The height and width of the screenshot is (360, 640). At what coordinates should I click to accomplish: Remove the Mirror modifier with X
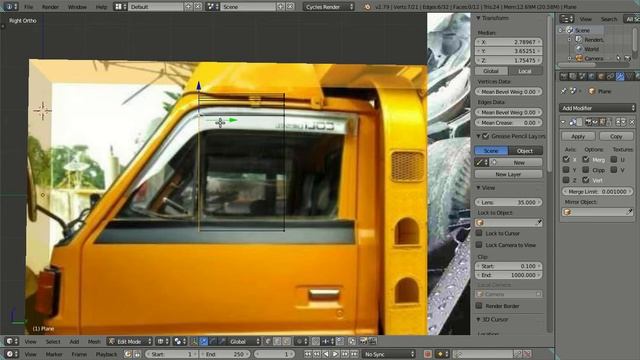[x=632, y=122]
